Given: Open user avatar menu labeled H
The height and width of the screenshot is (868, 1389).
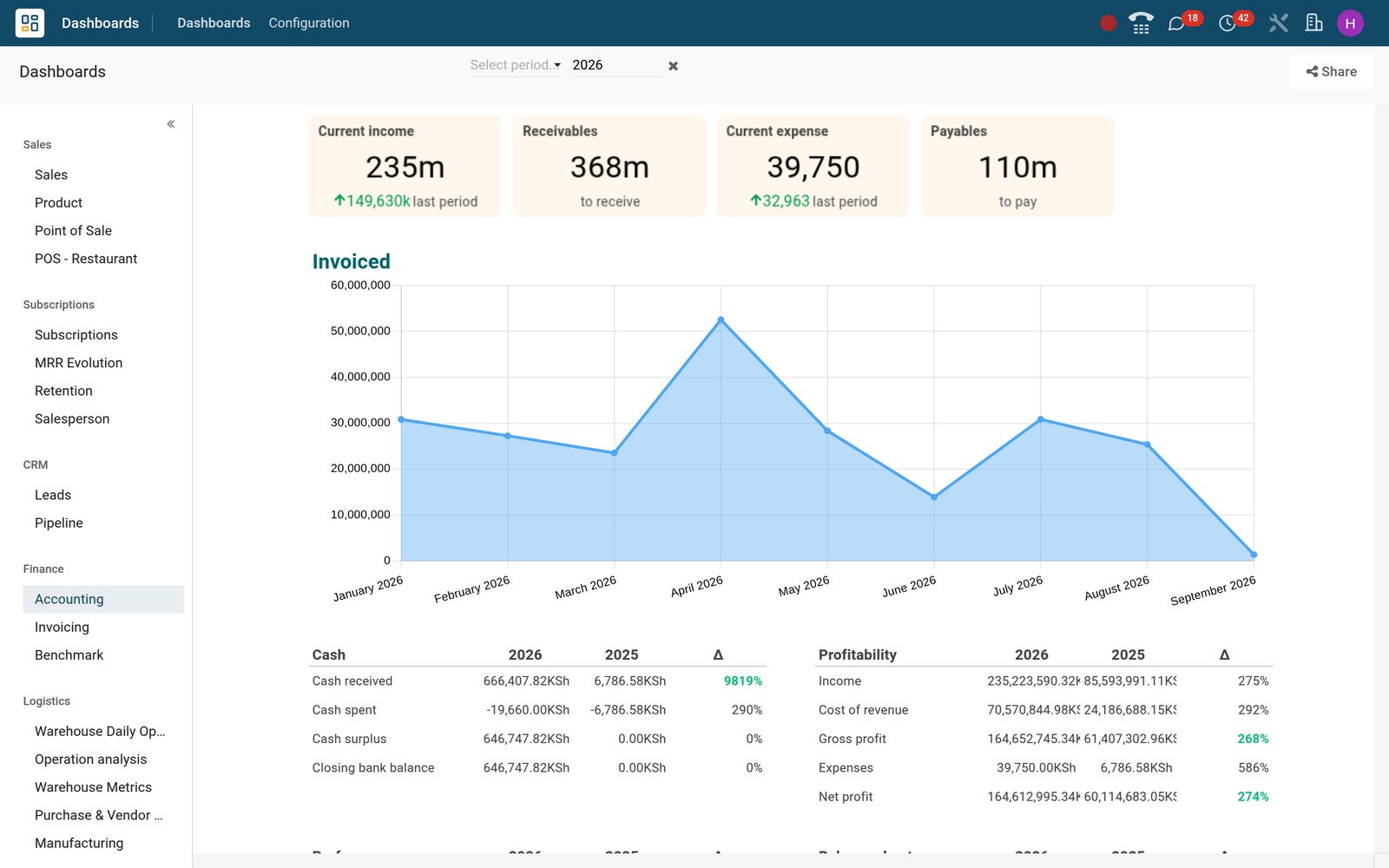Looking at the screenshot, I should pos(1350,23).
